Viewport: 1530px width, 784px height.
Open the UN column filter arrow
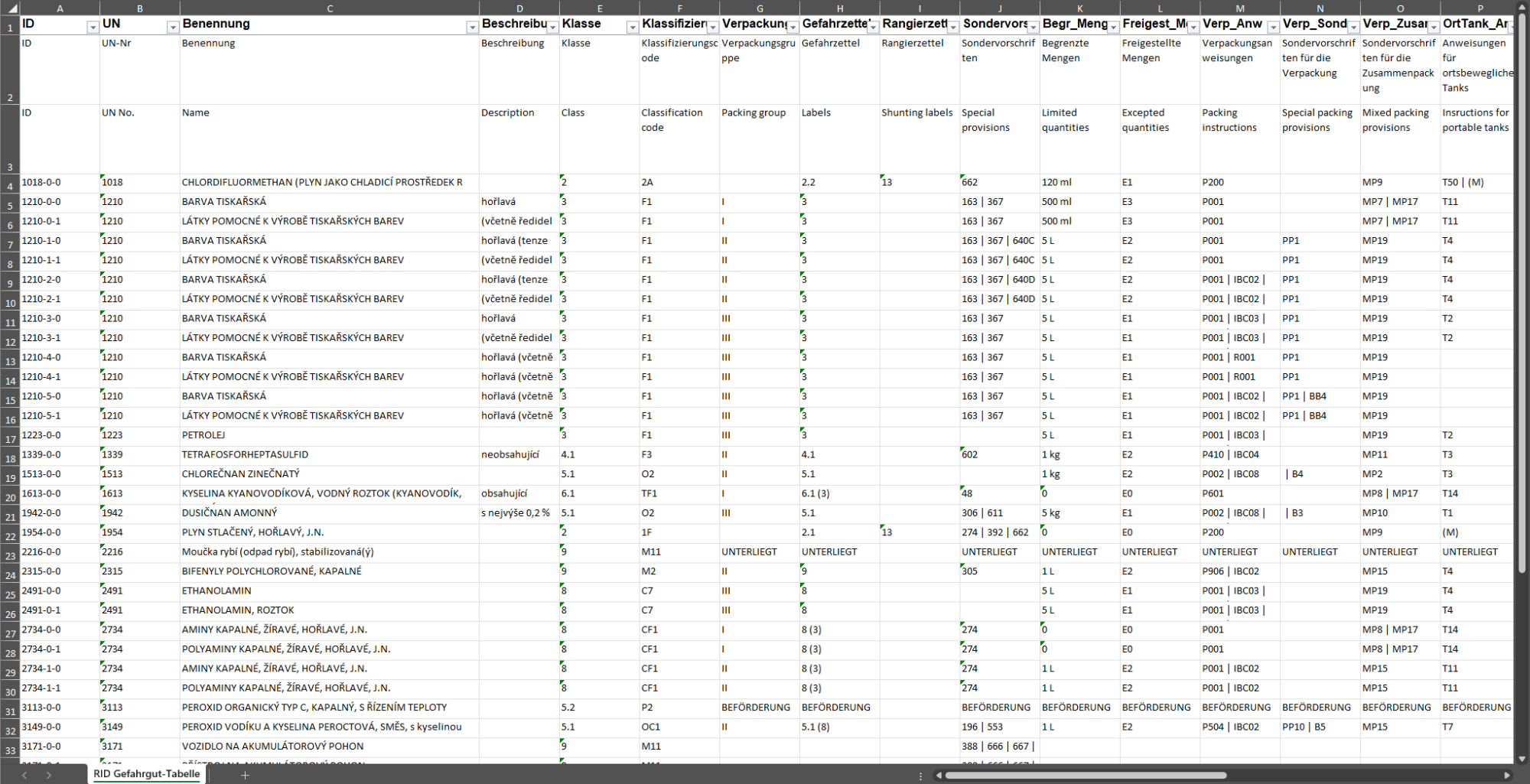173,28
